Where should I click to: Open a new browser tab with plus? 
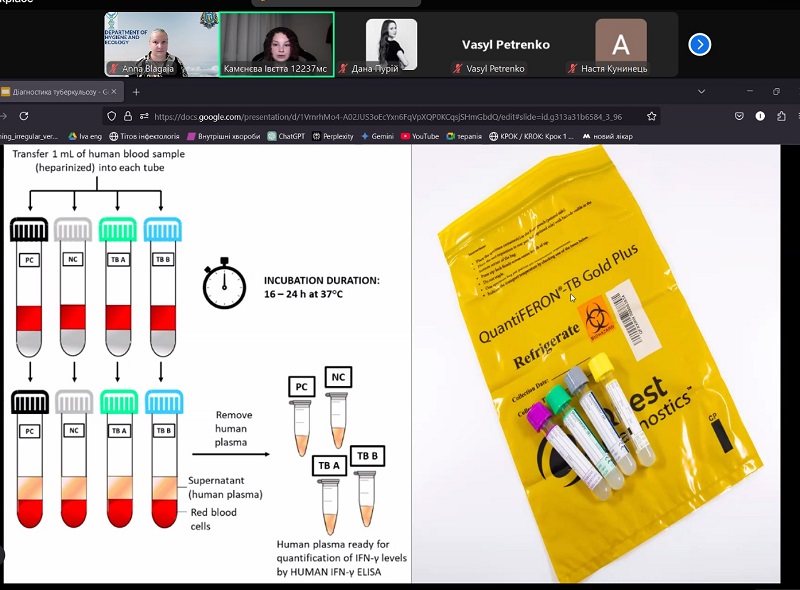(136, 92)
